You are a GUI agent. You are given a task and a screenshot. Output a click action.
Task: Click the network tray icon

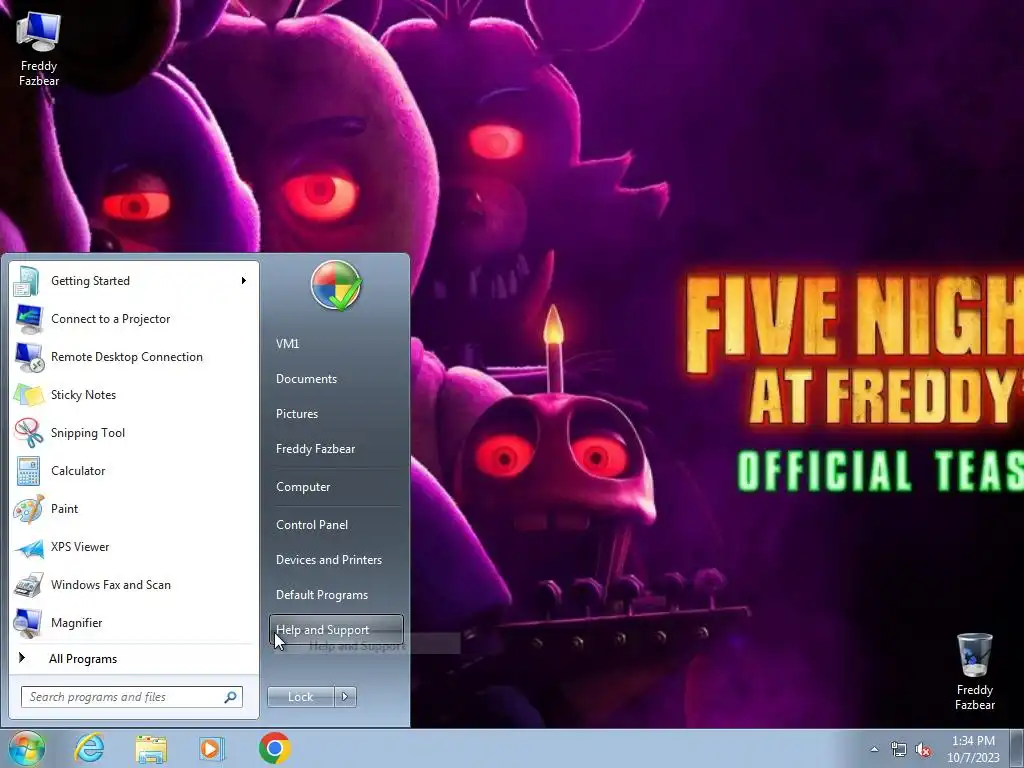899,749
